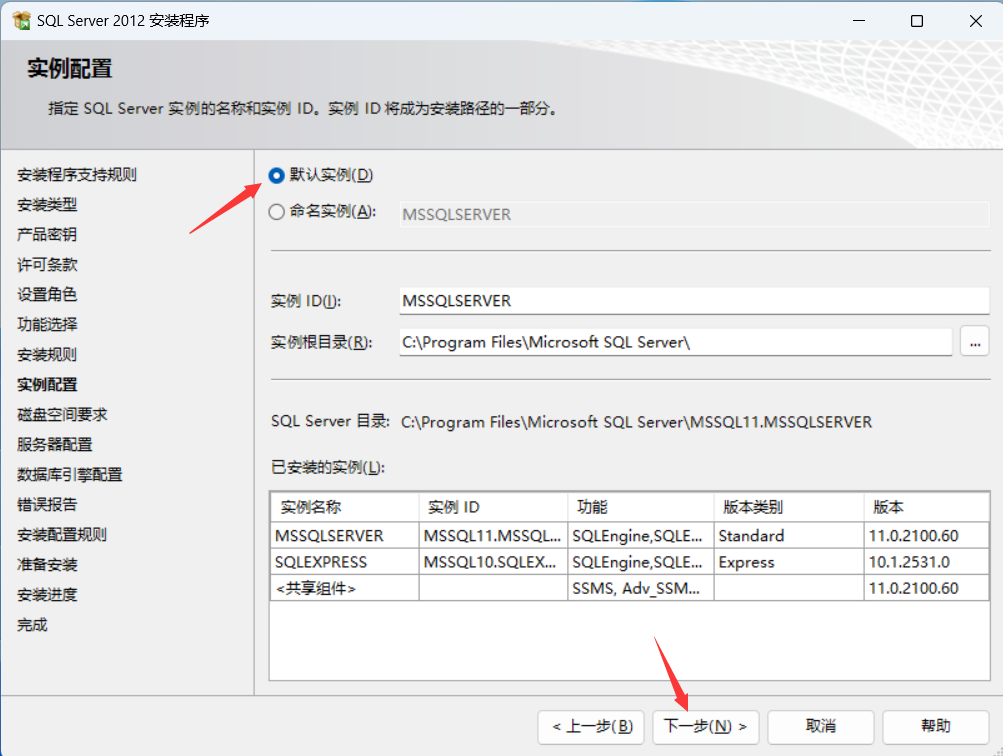Viewport: 1003px width, 756px height.
Task: Minimize the SQL Server 2012 setup window
Action: click(859, 20)
